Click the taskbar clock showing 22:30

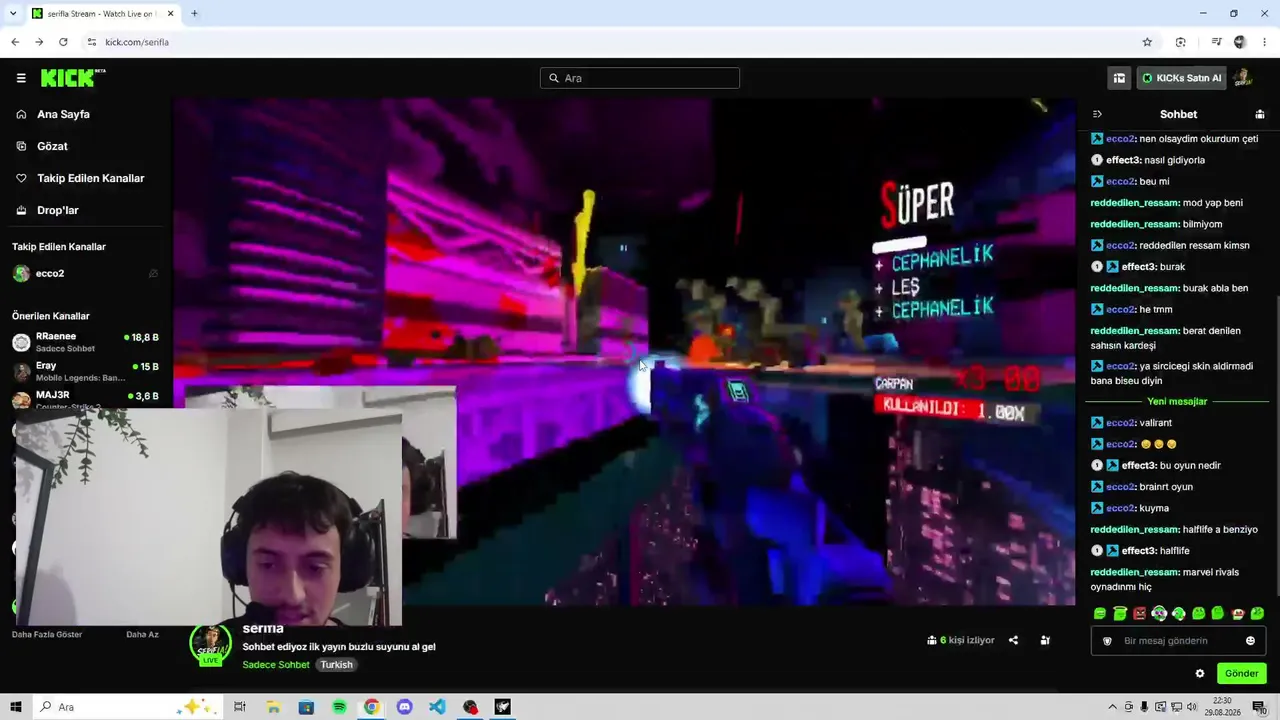point(1221,707)
